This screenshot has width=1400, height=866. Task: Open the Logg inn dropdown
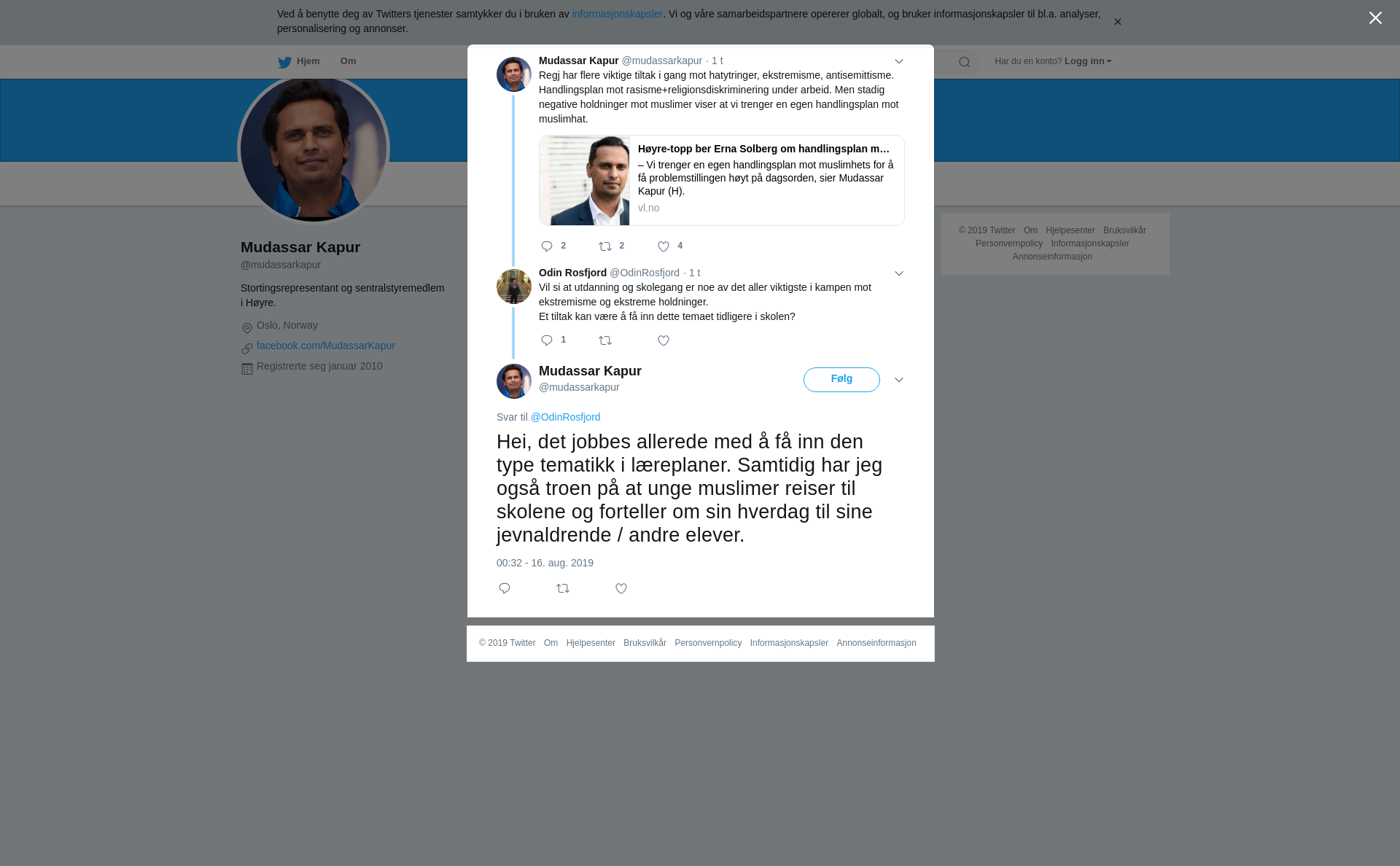[x=1088, y=61]
